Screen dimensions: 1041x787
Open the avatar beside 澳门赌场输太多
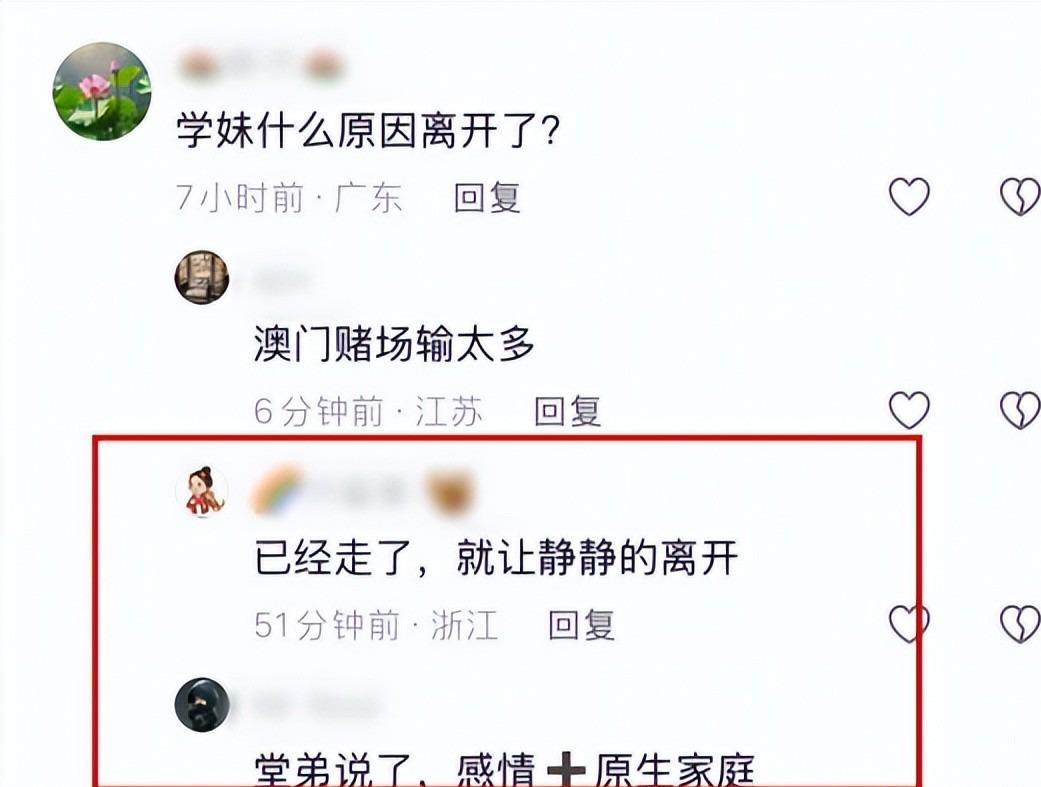(x=202, y=278)
